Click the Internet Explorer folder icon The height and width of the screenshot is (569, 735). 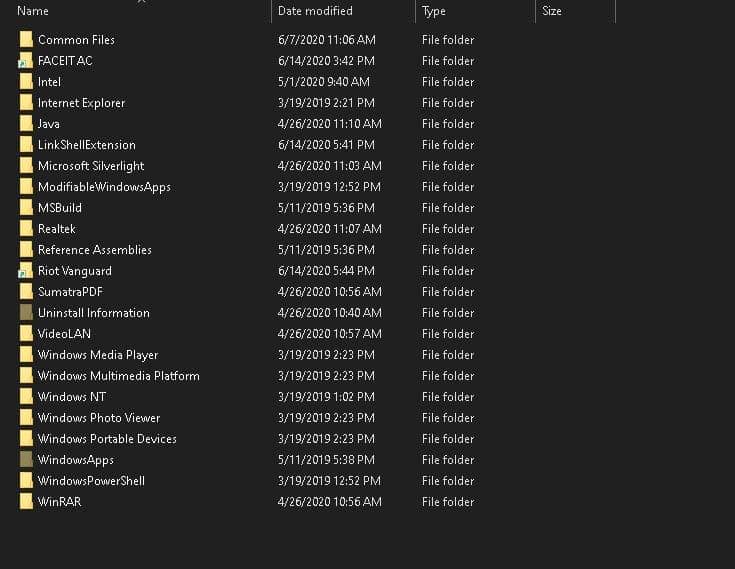(x=26, y=103)
